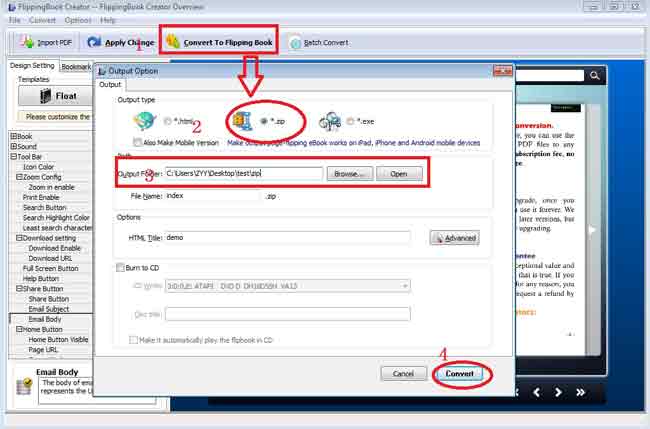Screen dimensions: 650x429
Task: Click the search magnifier icon in preview
Action: [x=595, y=75]
